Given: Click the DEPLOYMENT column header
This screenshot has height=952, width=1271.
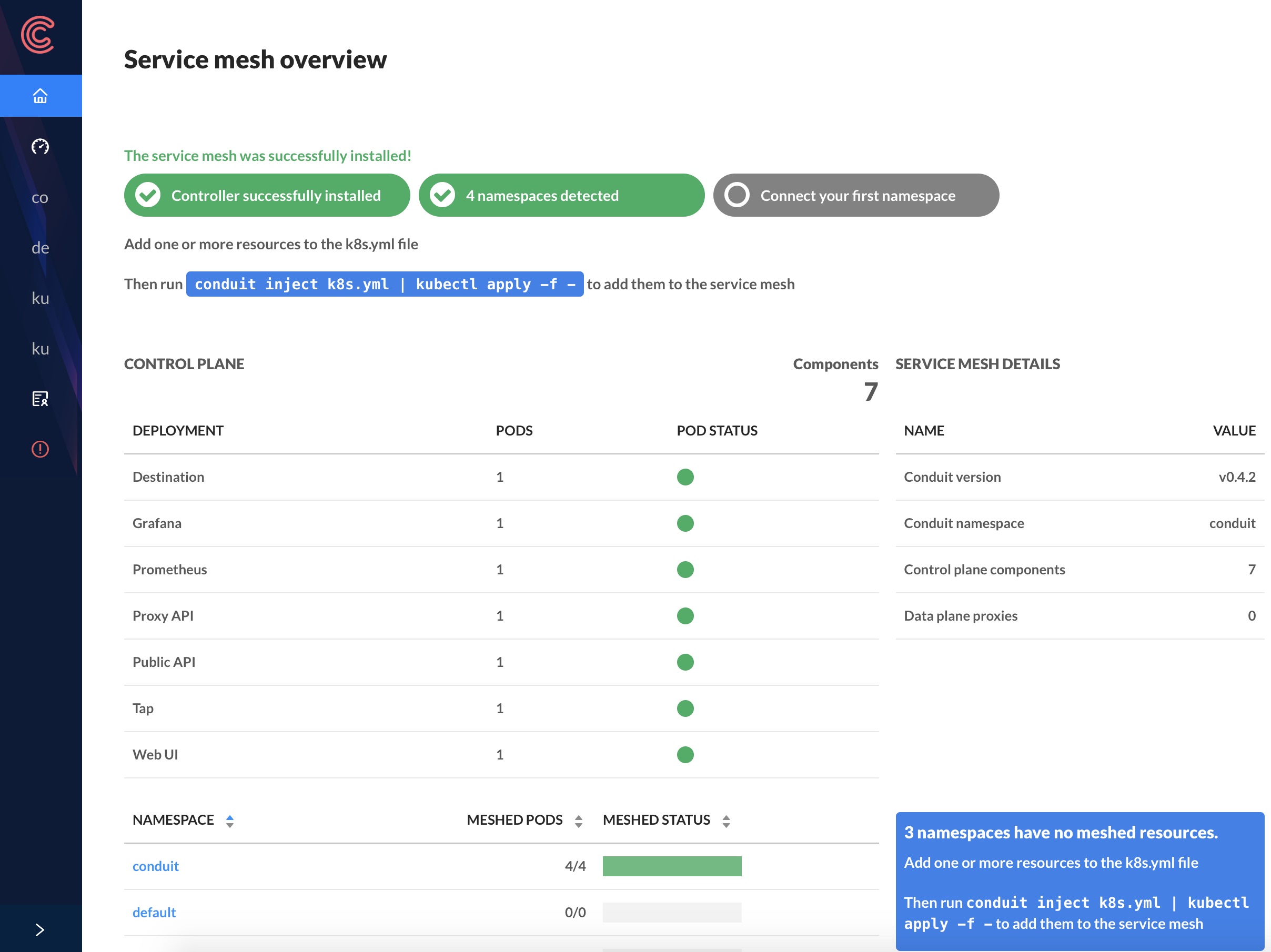Looking at the screenshot, I should tap(177, 430).
